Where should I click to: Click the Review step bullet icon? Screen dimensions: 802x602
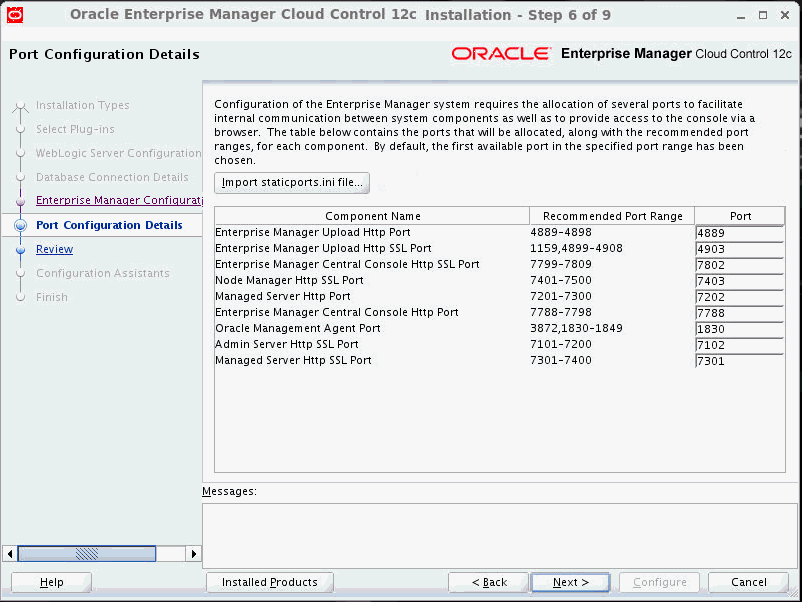click(20, 250)
